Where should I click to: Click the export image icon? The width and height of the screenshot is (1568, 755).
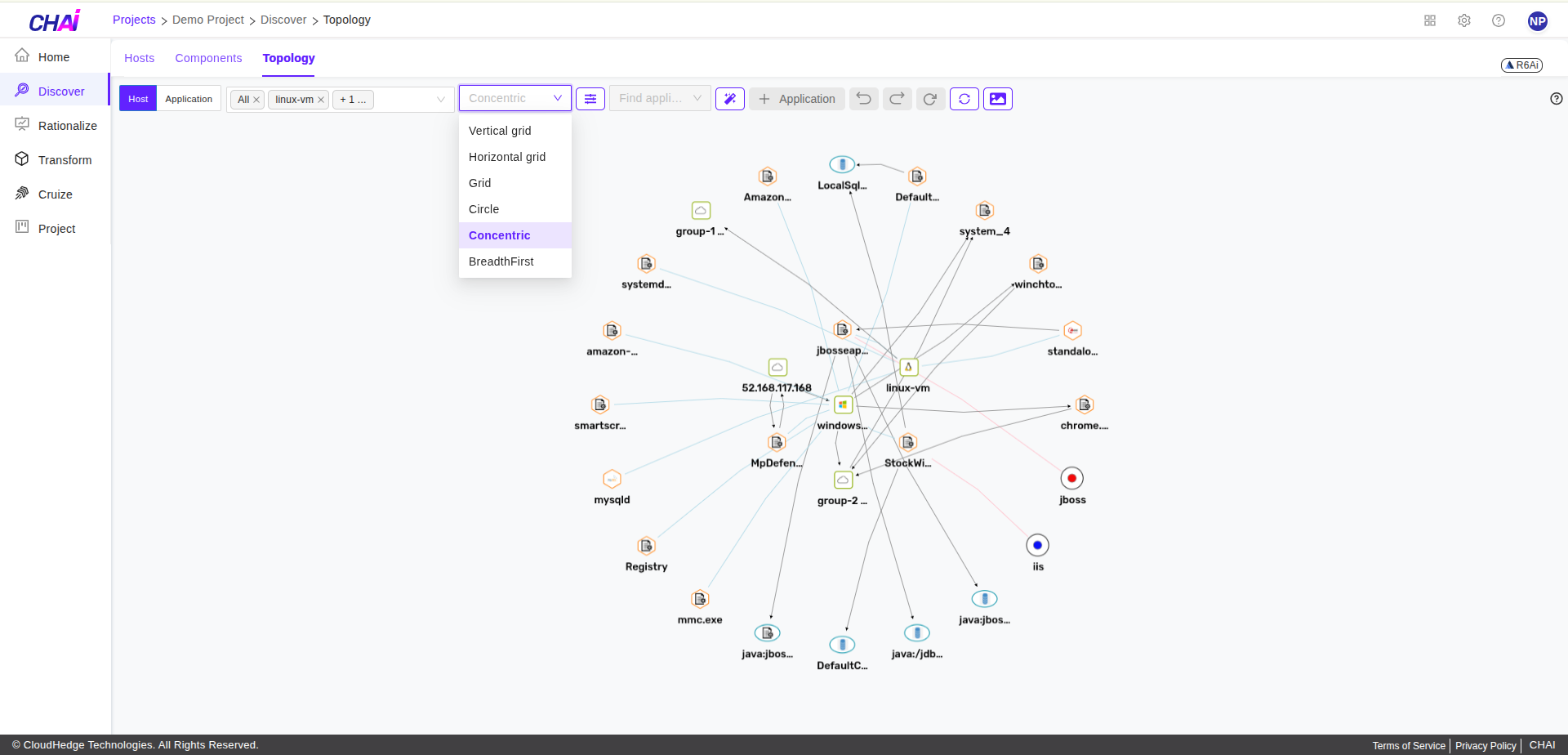pos(998,99)
